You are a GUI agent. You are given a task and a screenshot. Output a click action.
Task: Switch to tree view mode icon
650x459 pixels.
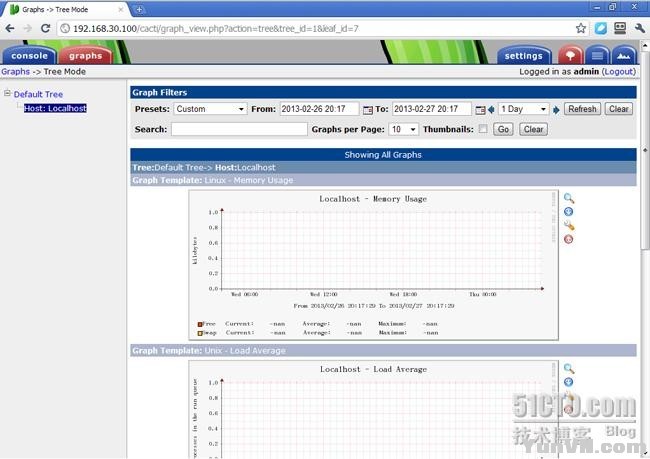570,56
